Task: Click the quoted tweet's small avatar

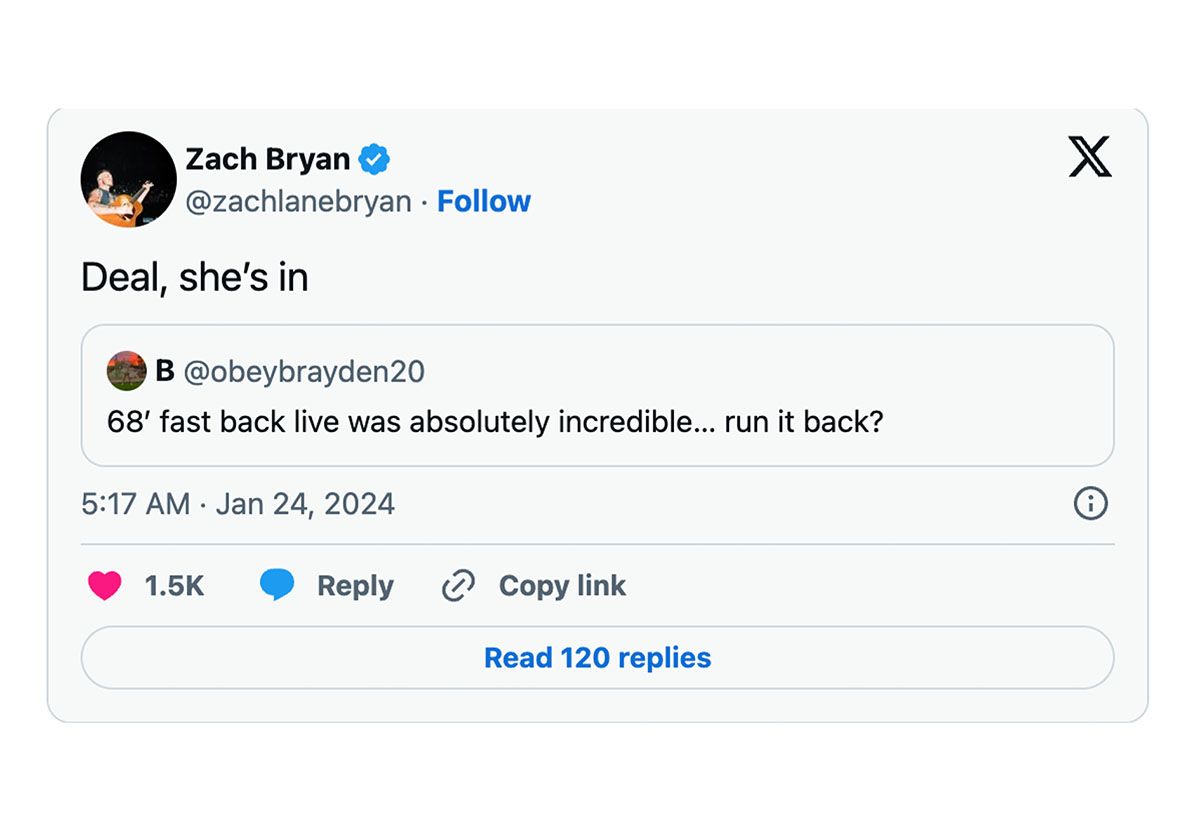Action: 127,371
